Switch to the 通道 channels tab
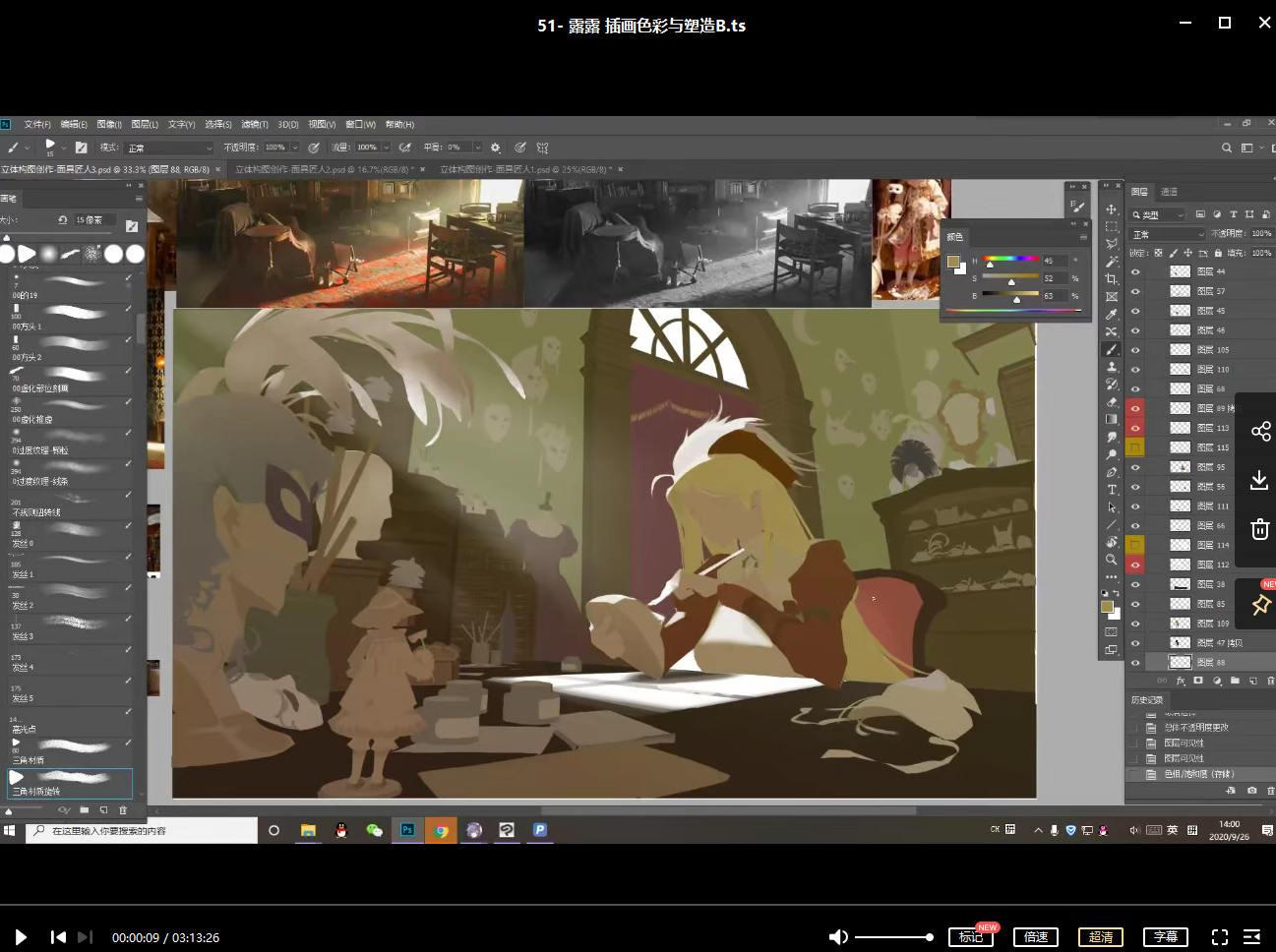1276x952 pixels. point(1170,192)
